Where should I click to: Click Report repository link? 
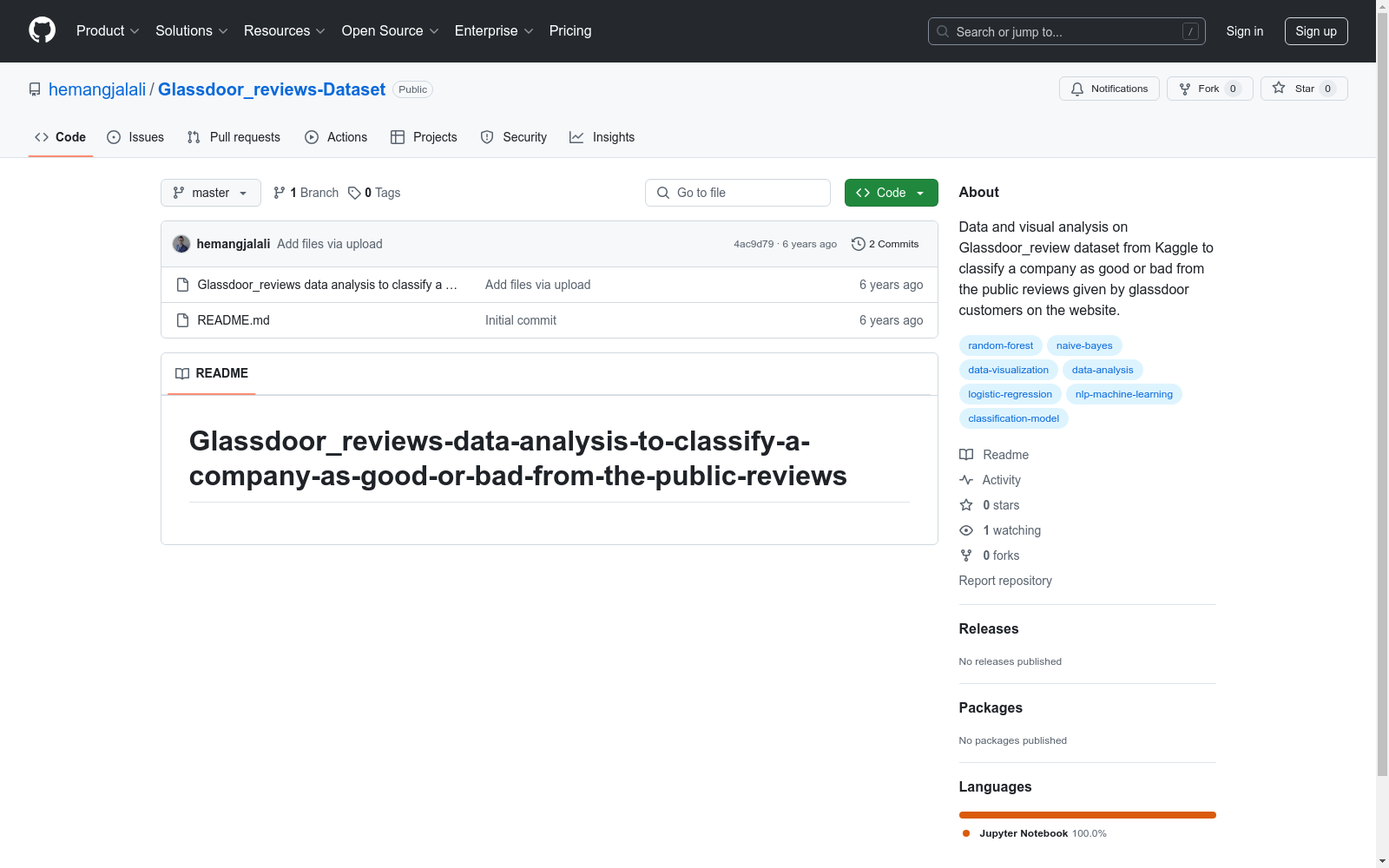pos(1005,581)
